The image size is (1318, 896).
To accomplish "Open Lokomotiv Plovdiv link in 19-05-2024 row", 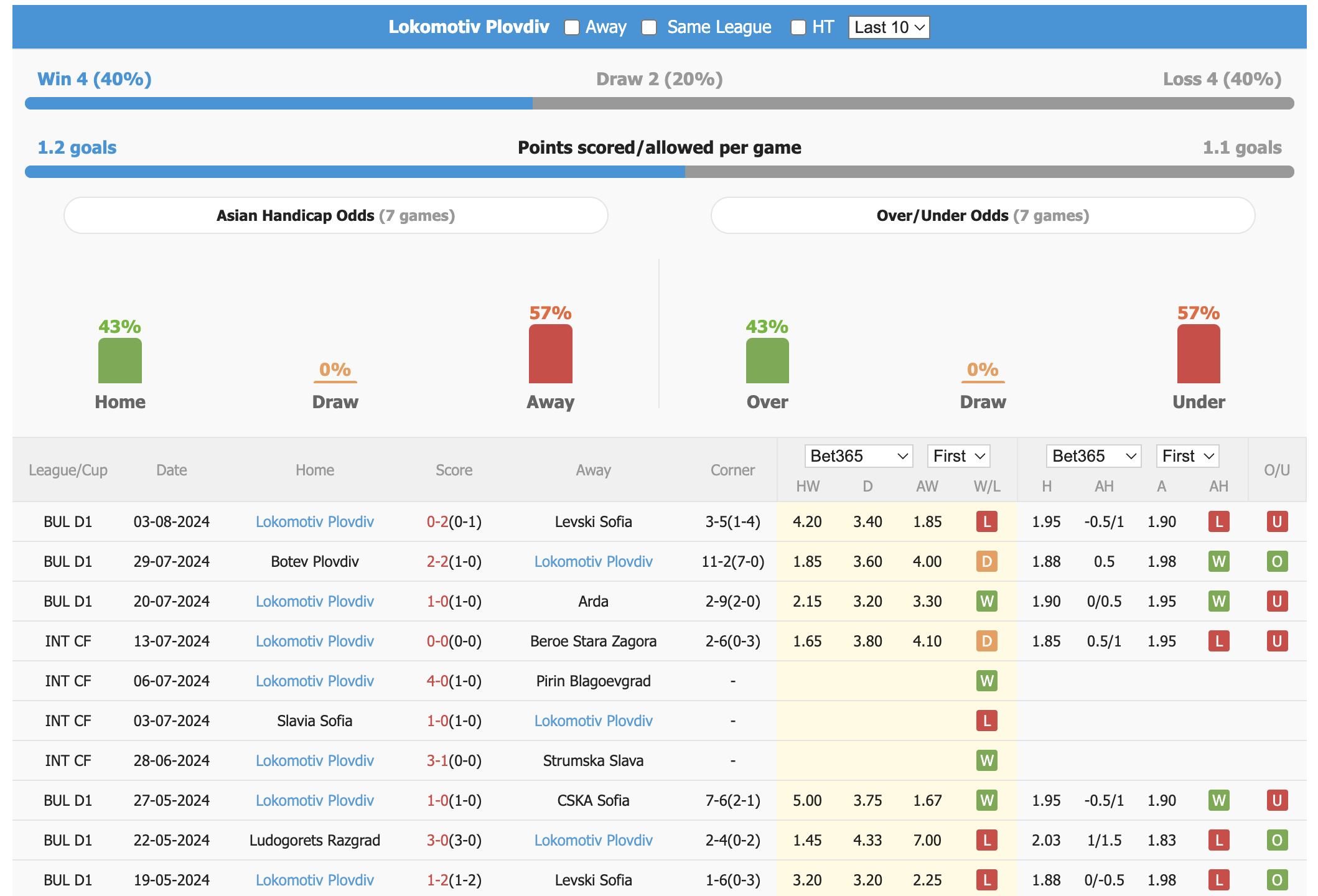I will pos(315,880).
